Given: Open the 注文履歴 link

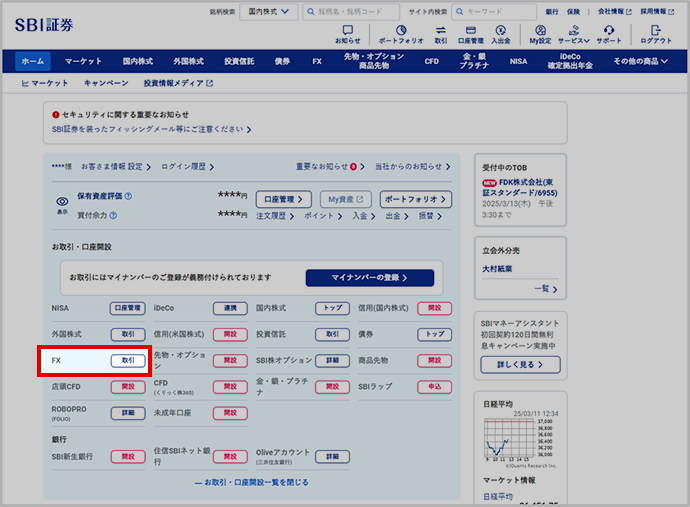Looking at the screenshot, I should [x=275, y=216].
